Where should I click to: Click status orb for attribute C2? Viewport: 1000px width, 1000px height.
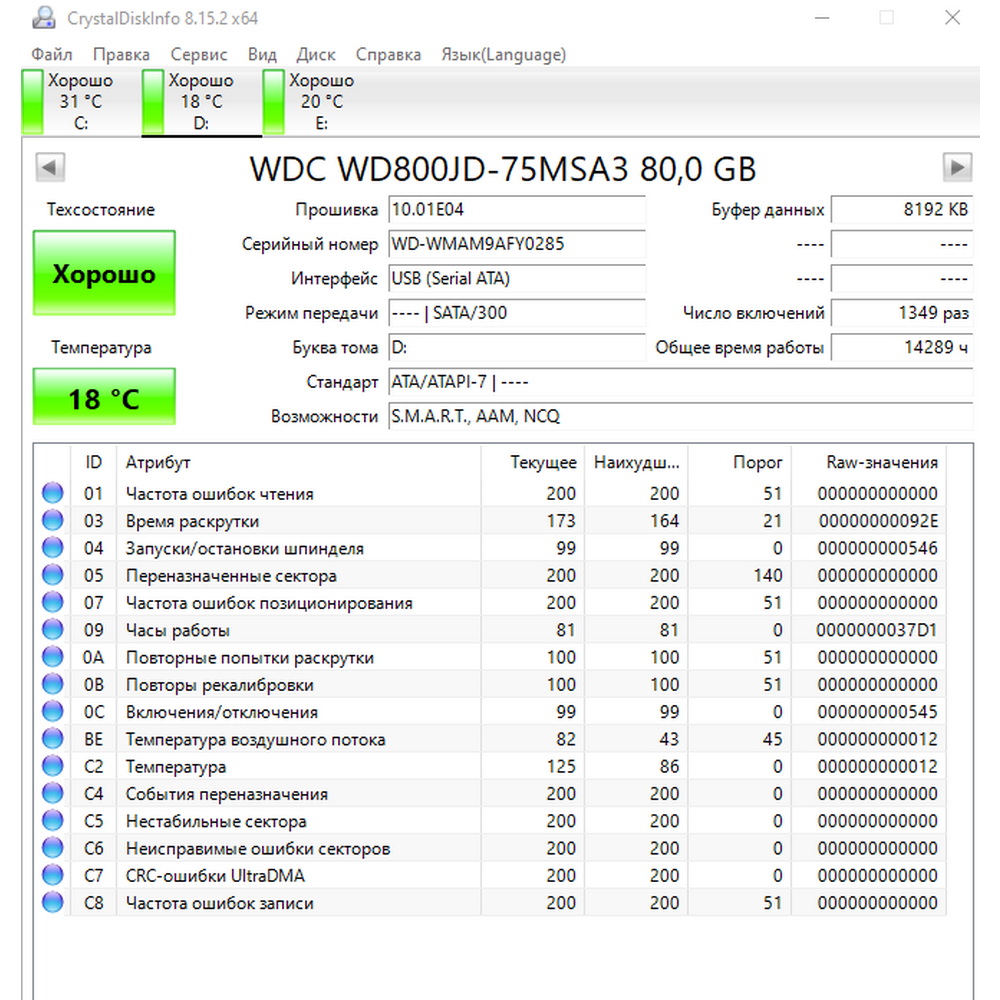pos(53,765)
